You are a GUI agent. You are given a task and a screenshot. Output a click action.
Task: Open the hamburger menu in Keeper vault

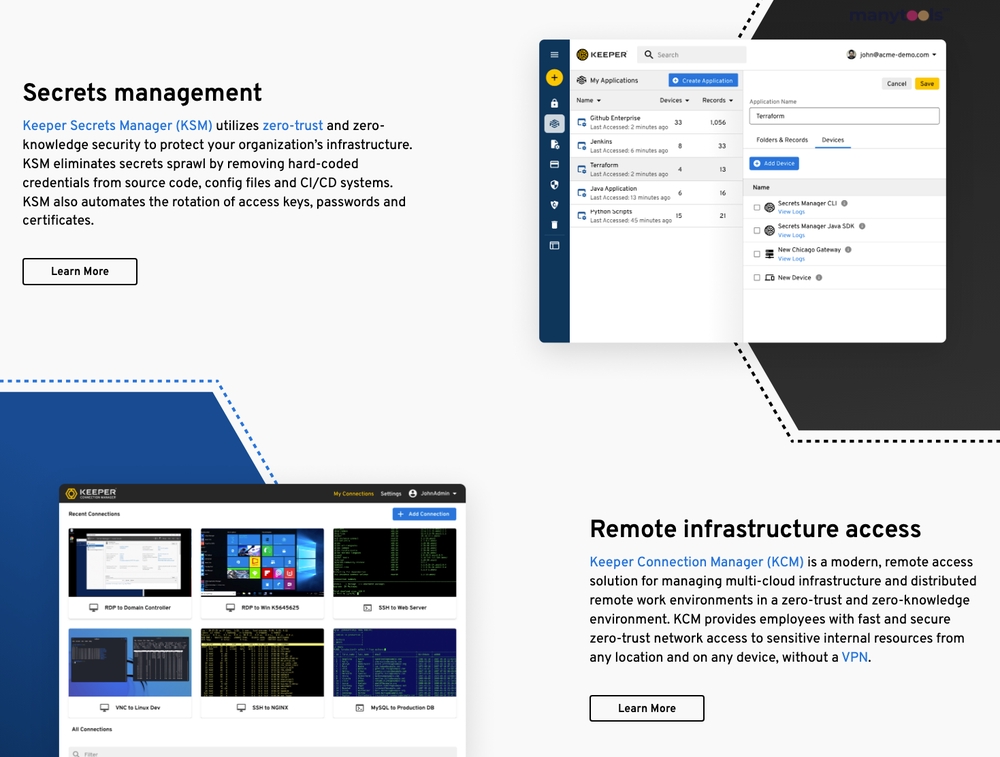554,55
